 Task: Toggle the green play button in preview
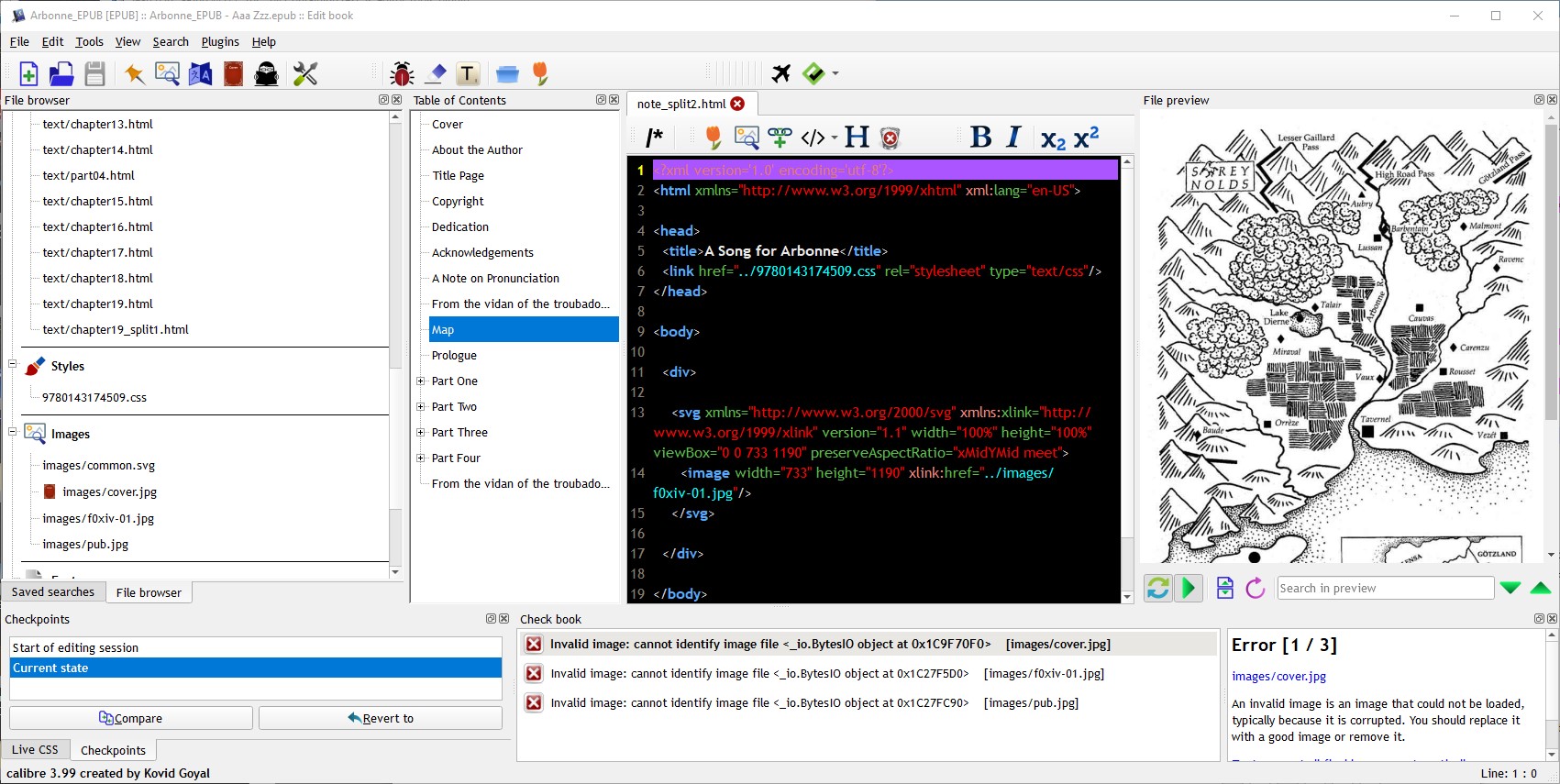point(1189,588)
